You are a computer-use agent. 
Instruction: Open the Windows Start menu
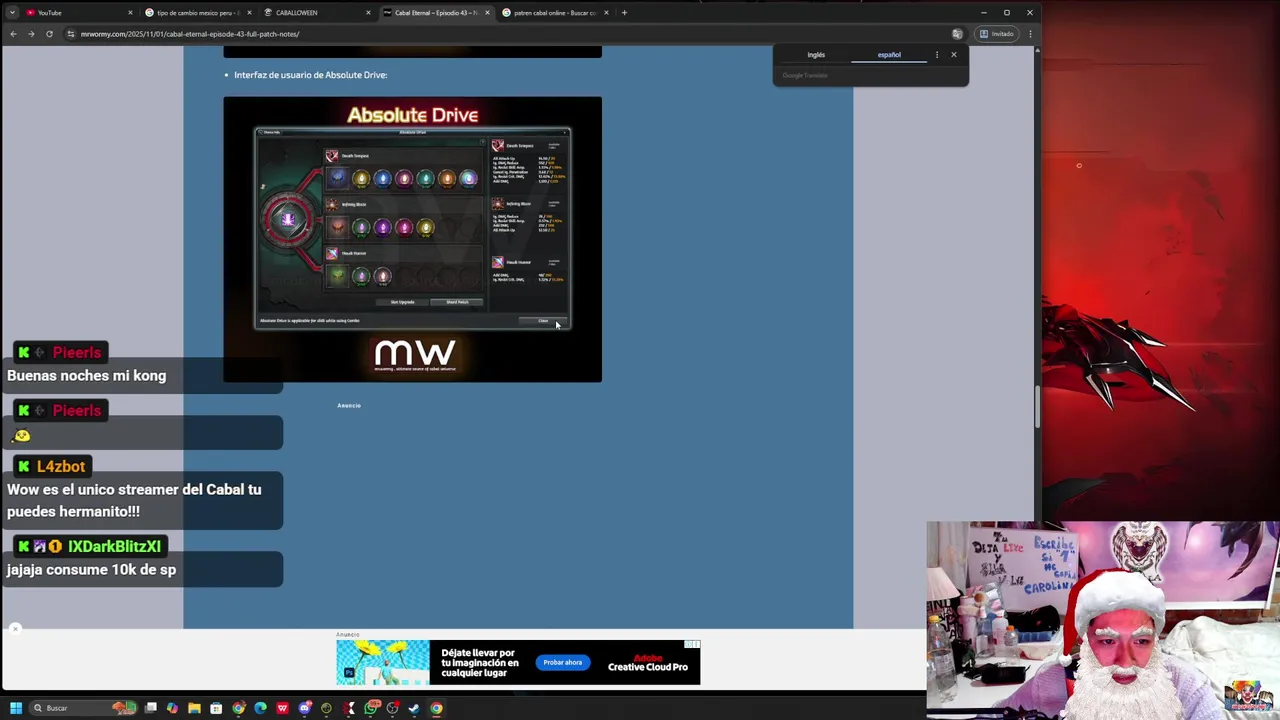15,708
